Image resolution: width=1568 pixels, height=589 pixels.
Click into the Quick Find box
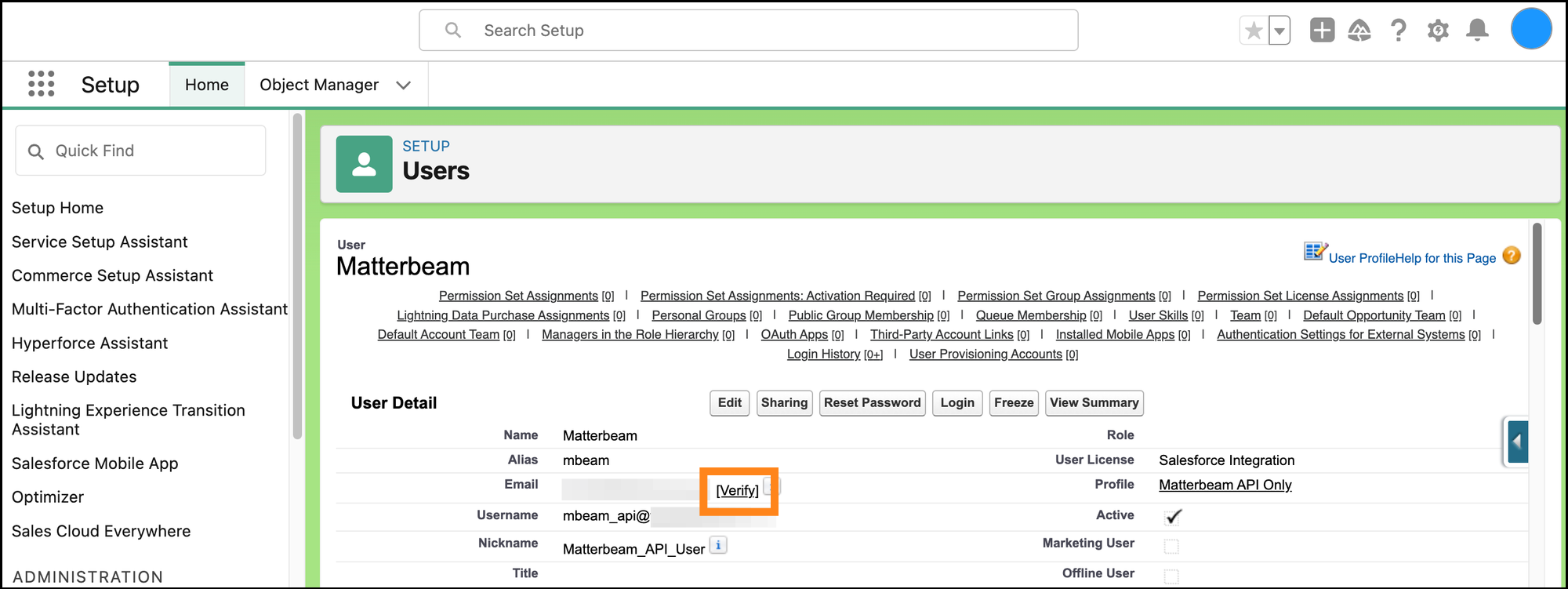click(x=140, y=151)
